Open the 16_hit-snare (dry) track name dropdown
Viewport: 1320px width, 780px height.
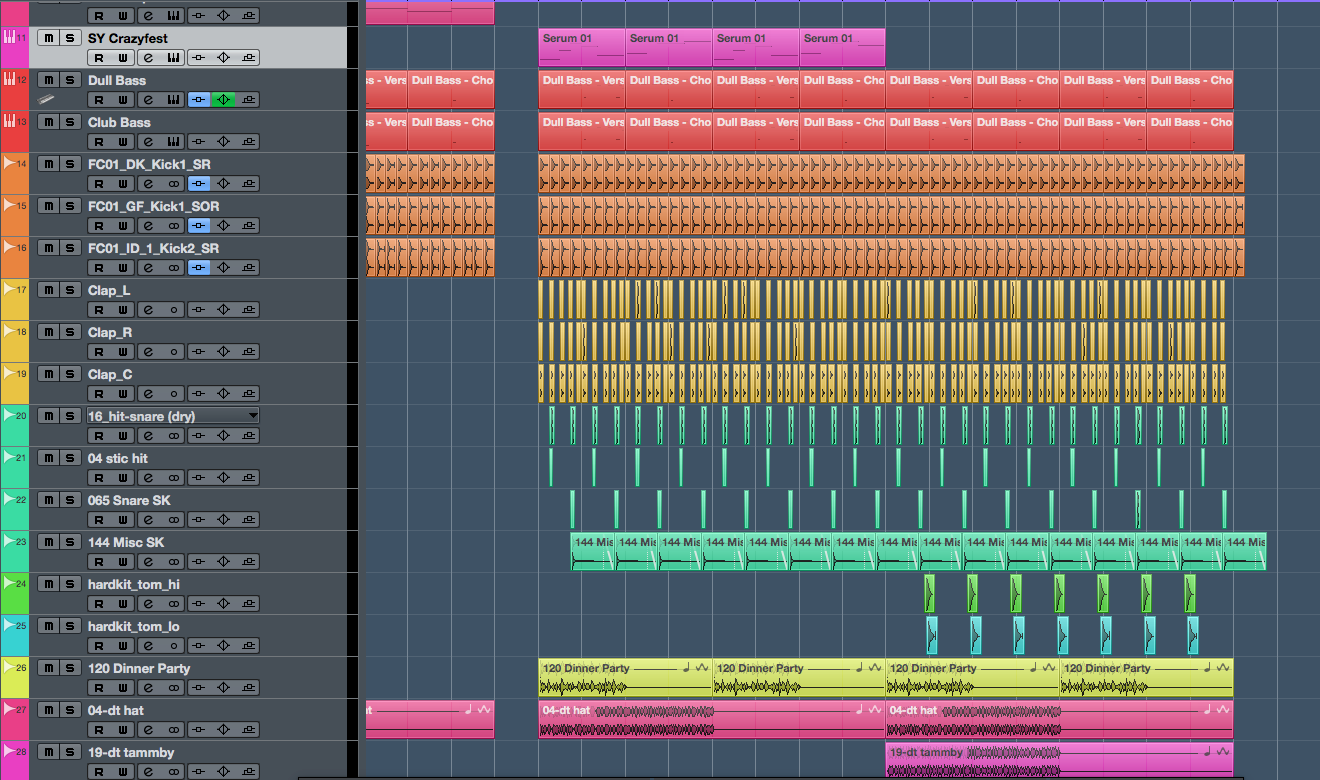(x=253, y=416)
